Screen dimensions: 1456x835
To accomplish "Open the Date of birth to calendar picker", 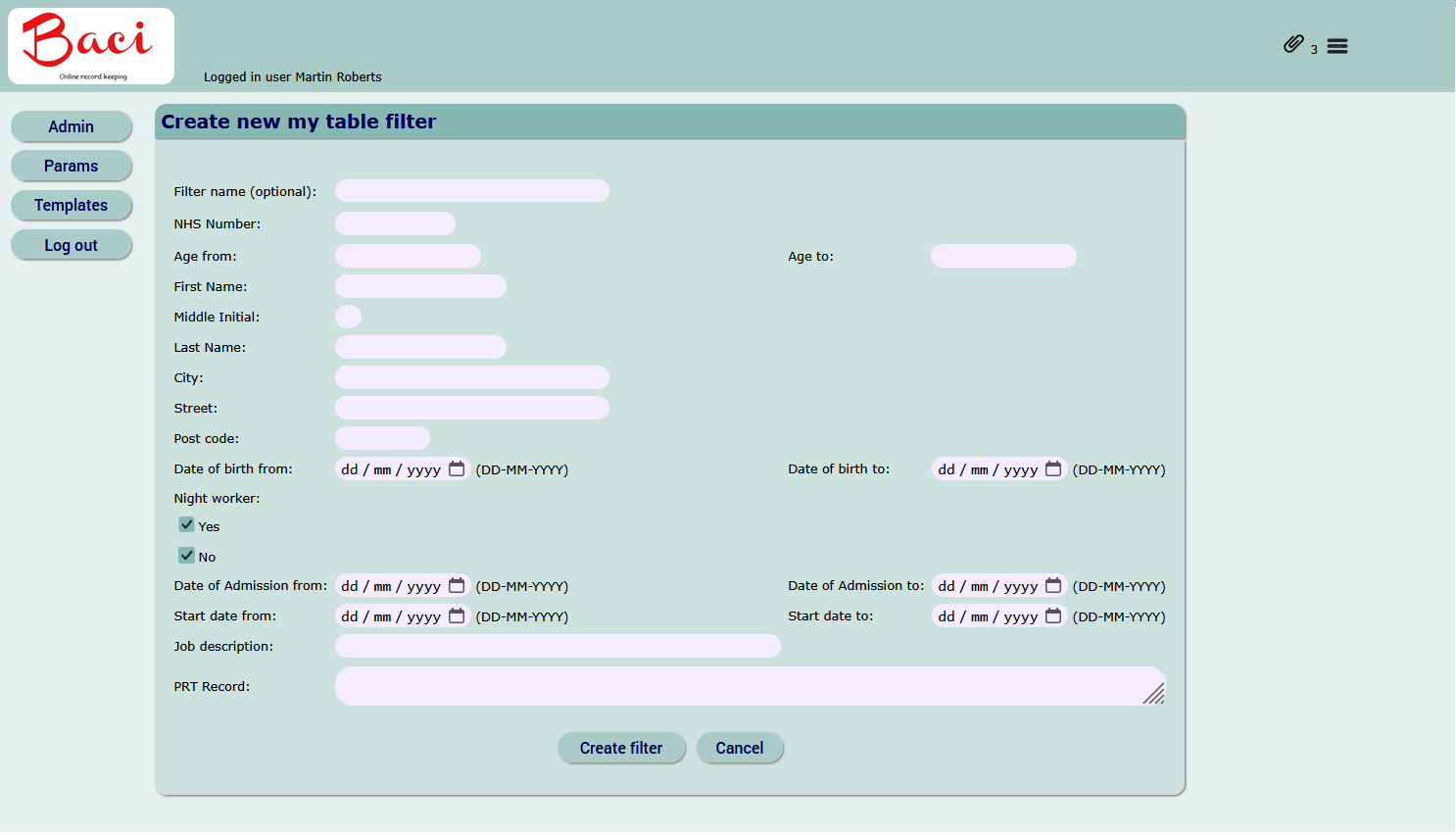I will coord(1053,468).
